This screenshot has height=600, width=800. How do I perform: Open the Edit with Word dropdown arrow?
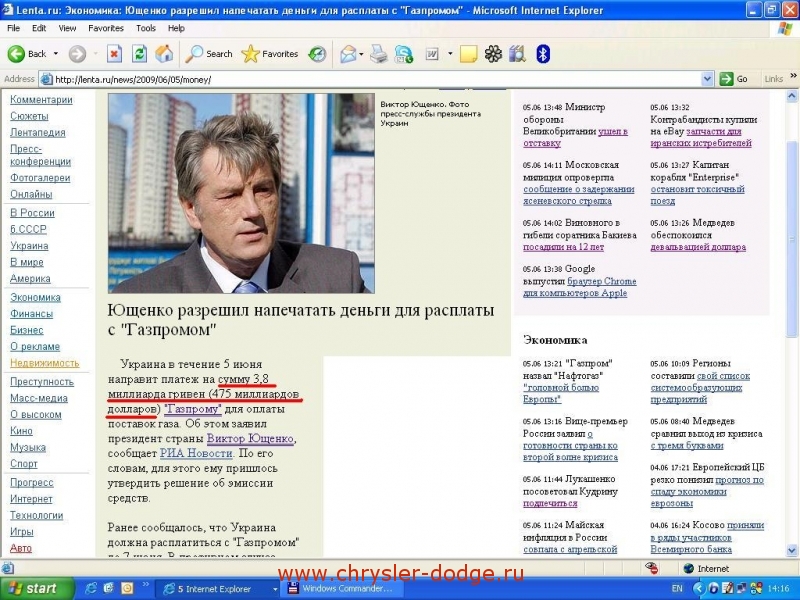point(450,54)
